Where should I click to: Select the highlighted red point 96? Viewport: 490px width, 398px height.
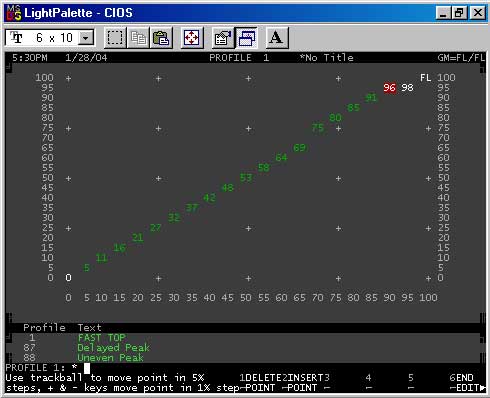tap(389, 88)
